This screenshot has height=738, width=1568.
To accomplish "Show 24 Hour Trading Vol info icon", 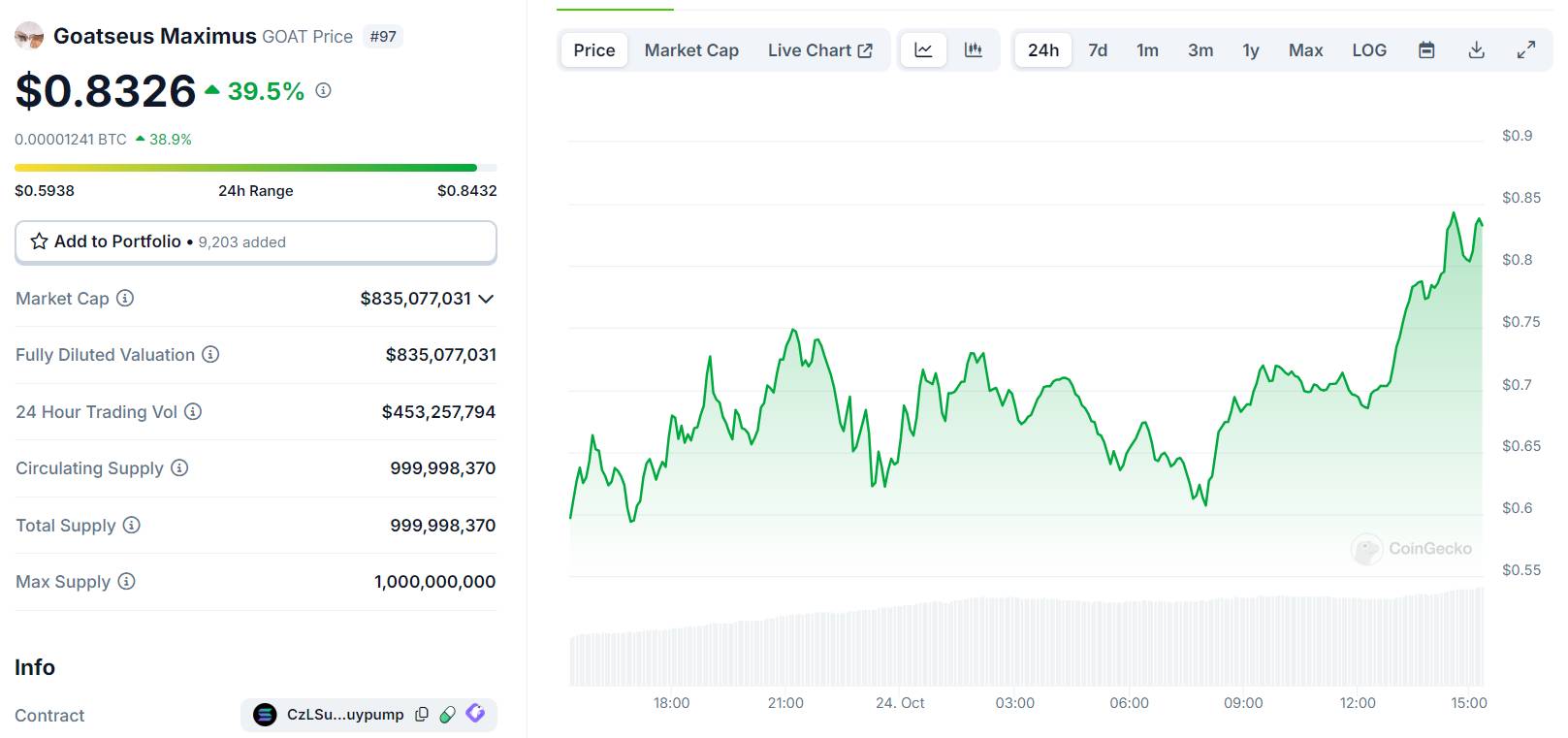I will point(193,411).
